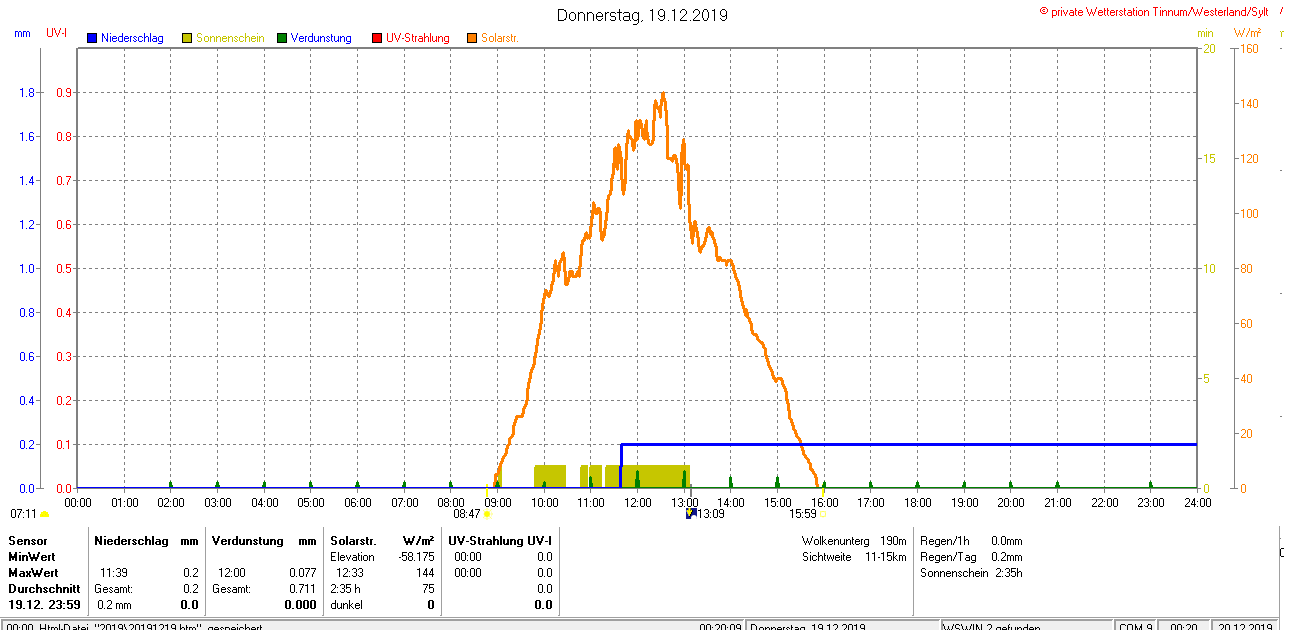Click the 00:20:09 status bar clock
Viewport: 1310px width, 630px height.
point(720,626)
